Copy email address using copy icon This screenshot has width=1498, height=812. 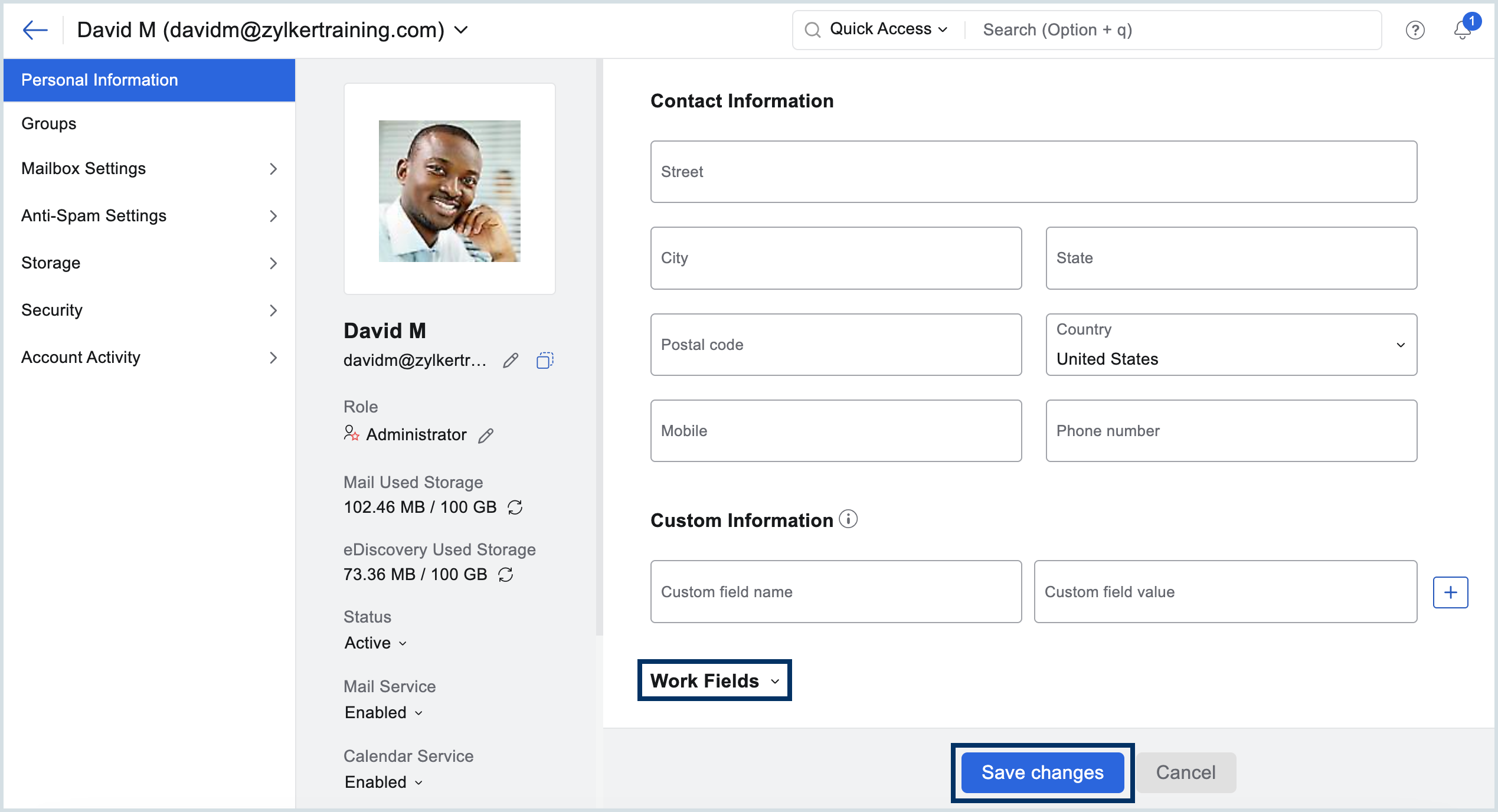[x=544, y=360]
